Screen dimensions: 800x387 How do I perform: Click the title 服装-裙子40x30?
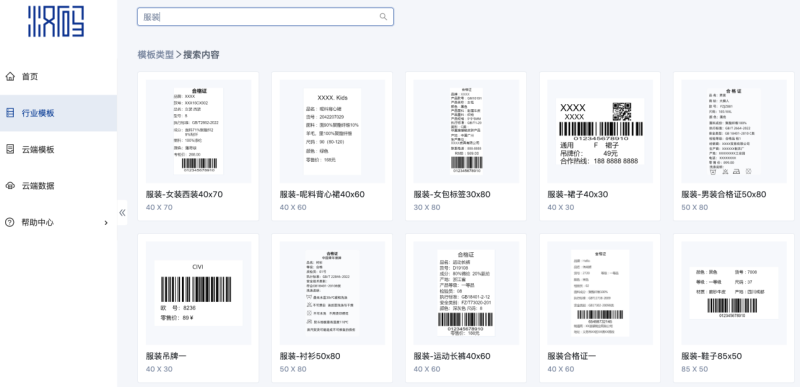578,194
